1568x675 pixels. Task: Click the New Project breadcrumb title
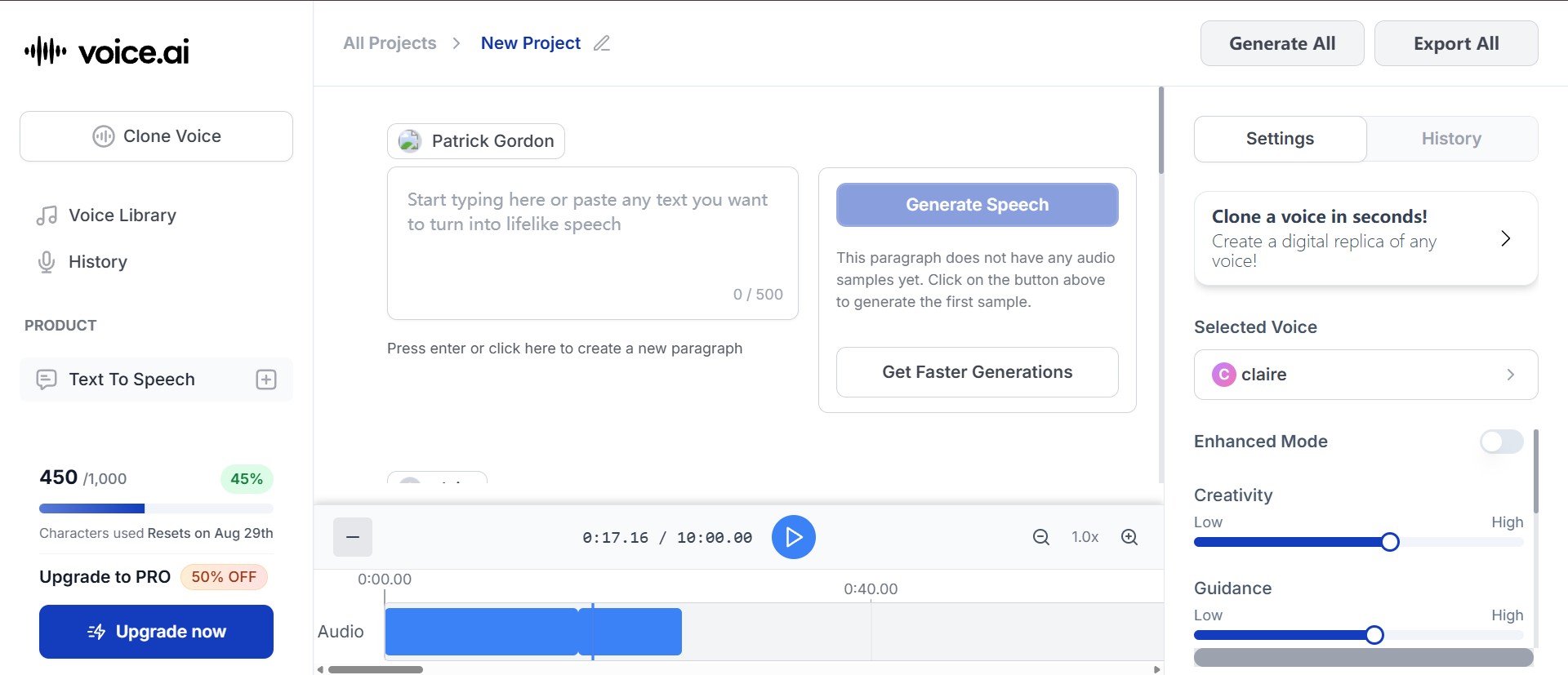coord(531,43)
